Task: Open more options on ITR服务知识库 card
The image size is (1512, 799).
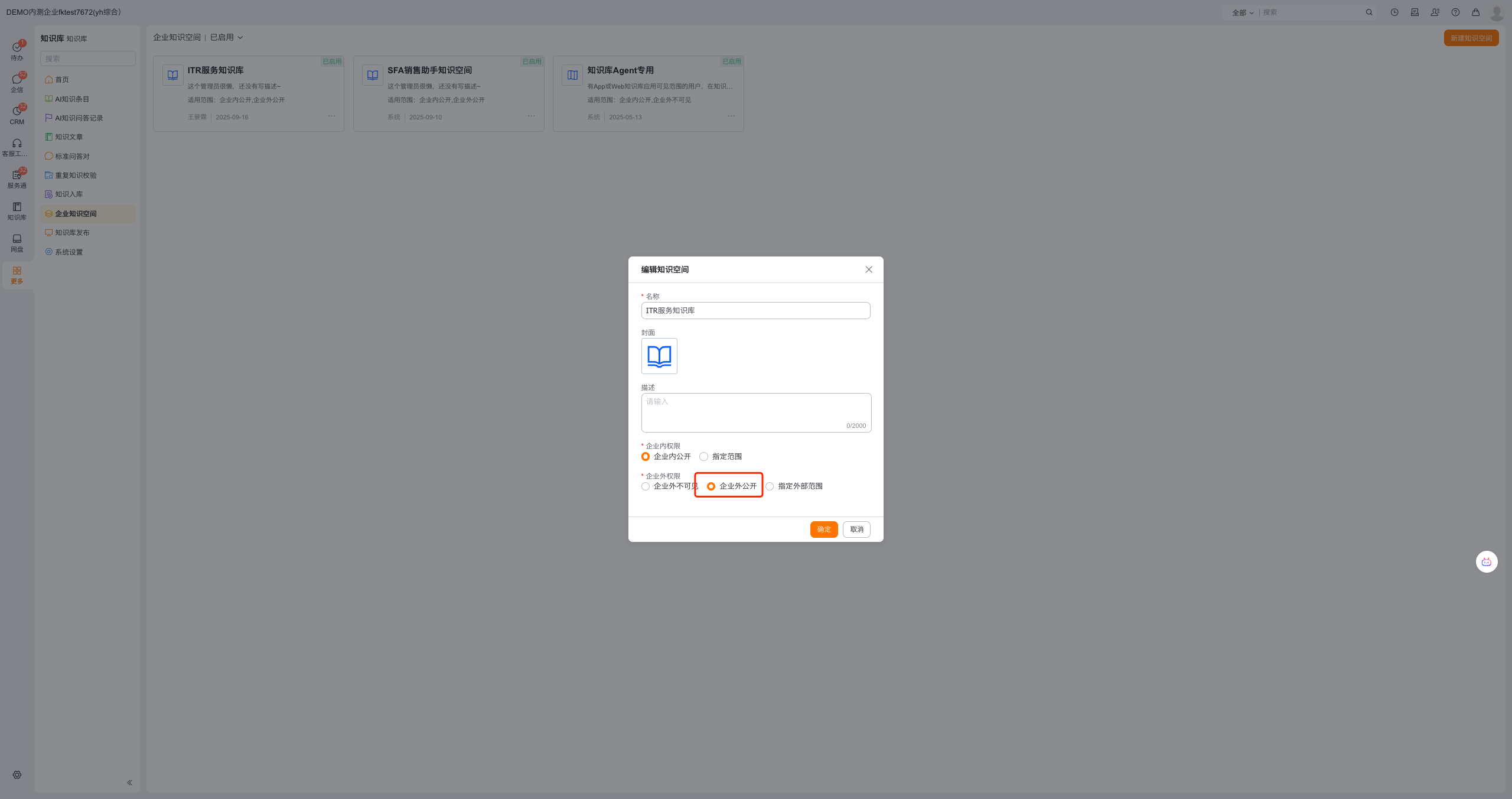Action: (x=332, y=116)
